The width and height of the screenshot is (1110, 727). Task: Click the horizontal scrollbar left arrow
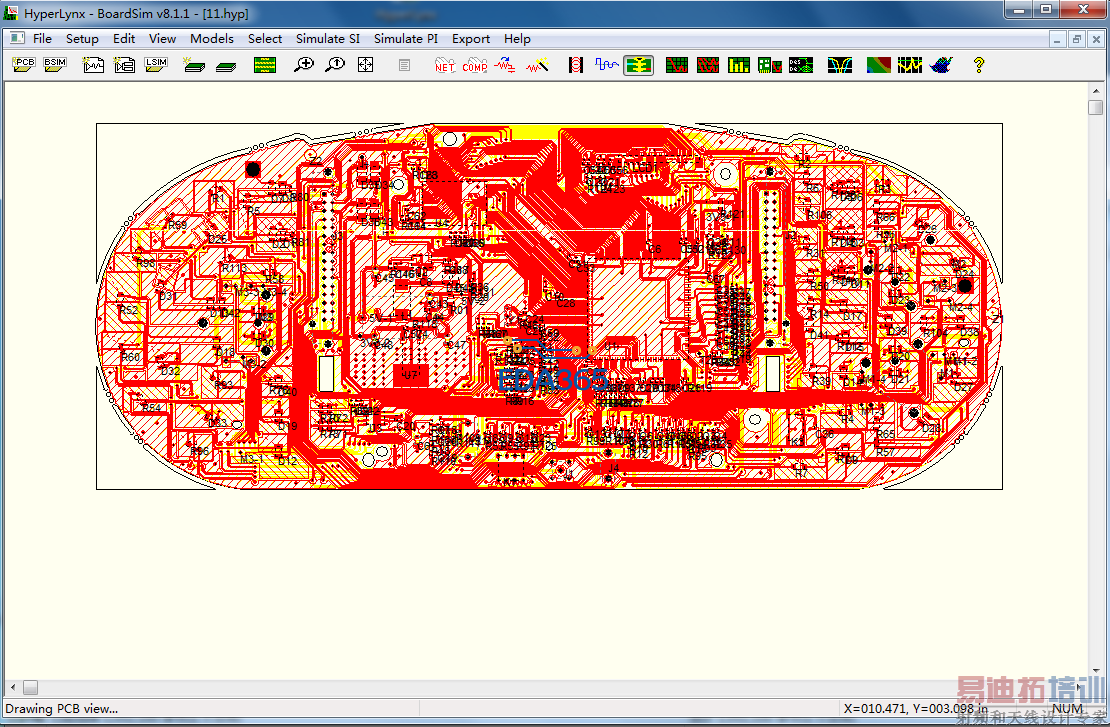[x=13, y=688]
